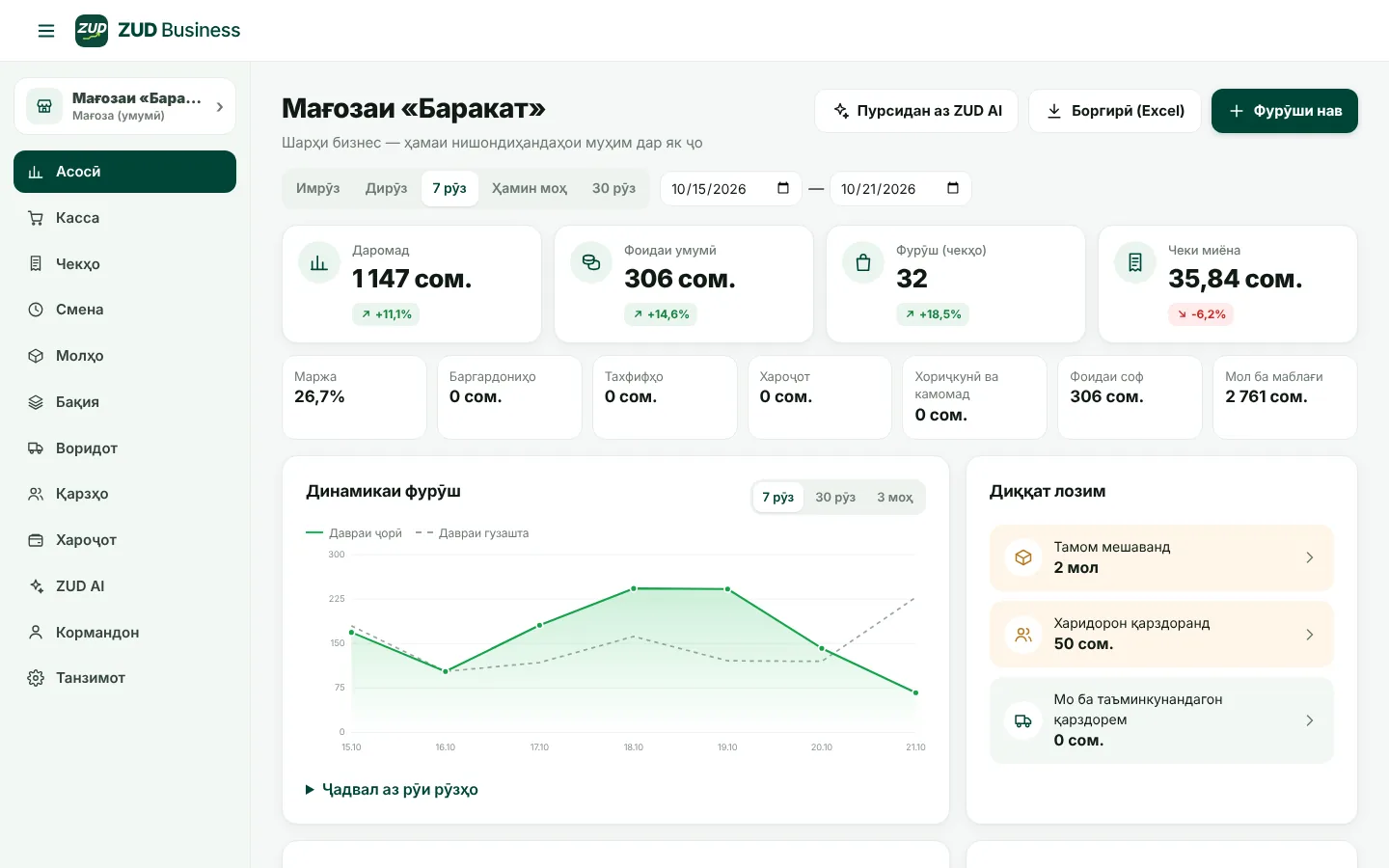The width and height of the screenshot is (1389, 868).
Task: Expand the Ҷадвал аз рӯи рӯзҳо disclosure
Action: 392,789
